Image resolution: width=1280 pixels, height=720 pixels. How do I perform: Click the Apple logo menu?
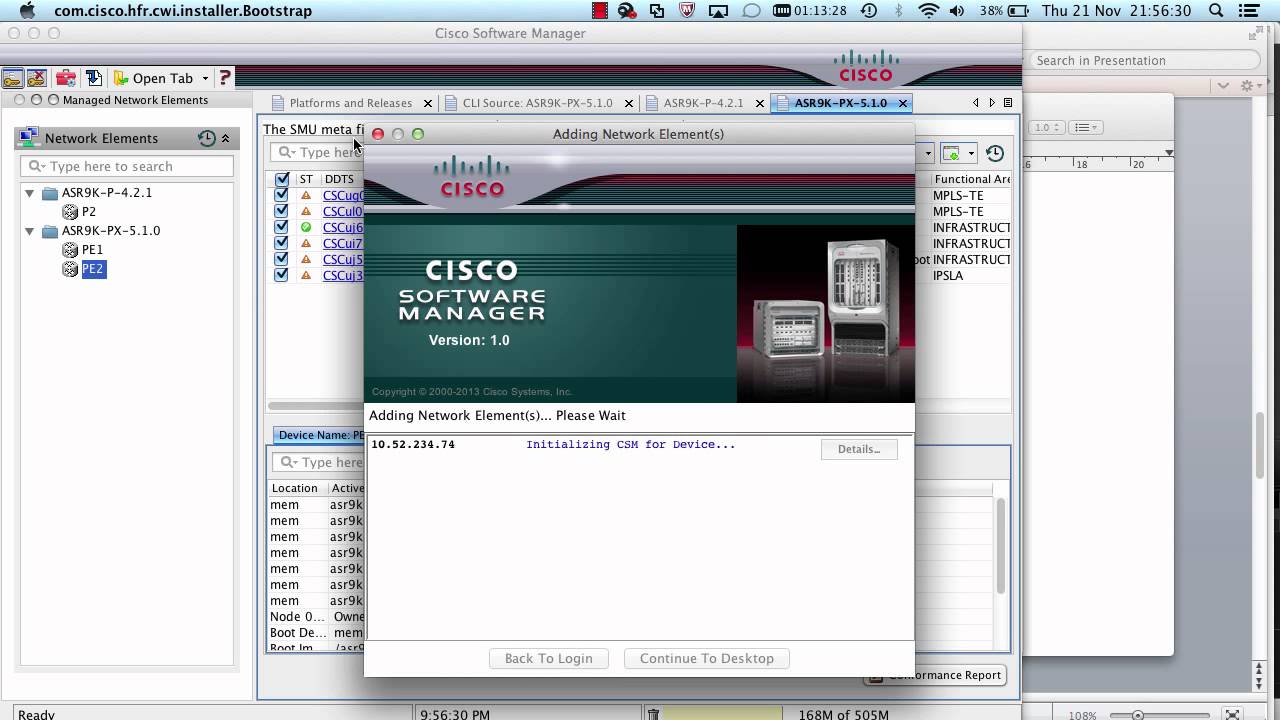[x=27, y=11]
